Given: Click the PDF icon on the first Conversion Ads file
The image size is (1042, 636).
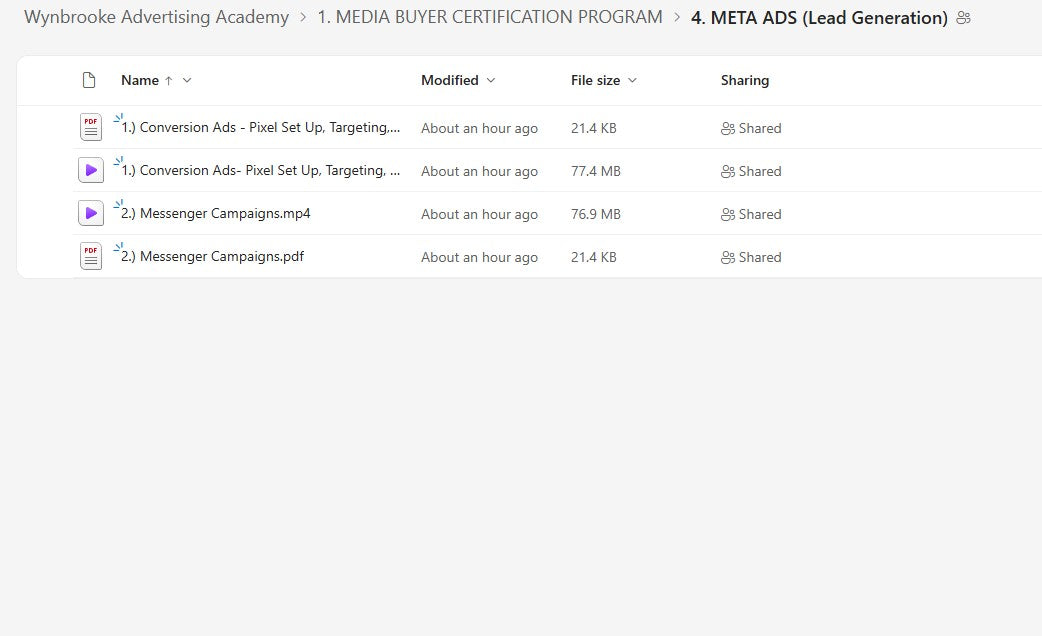Looking at the screenshot, I should click(90, 127).
